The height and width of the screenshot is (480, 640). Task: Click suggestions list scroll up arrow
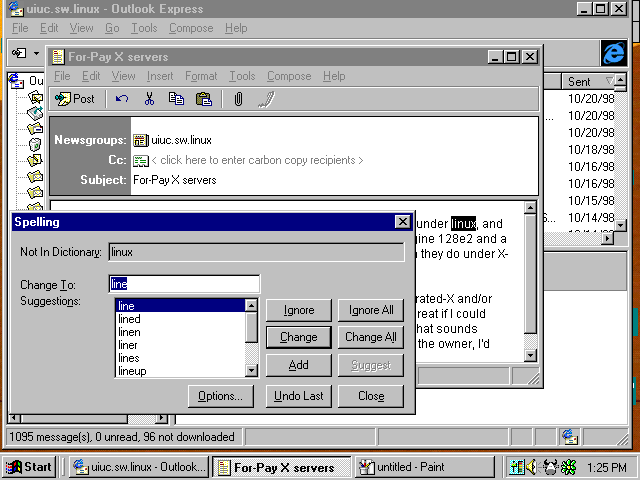pos(251,305)
